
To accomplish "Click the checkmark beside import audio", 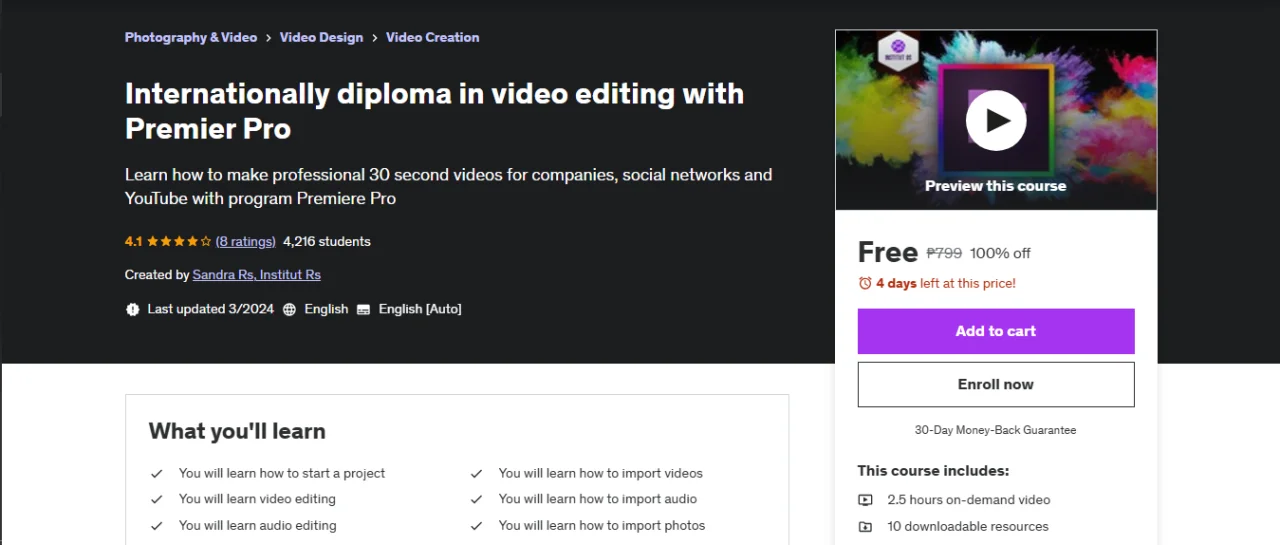I will tap(477, 499).
